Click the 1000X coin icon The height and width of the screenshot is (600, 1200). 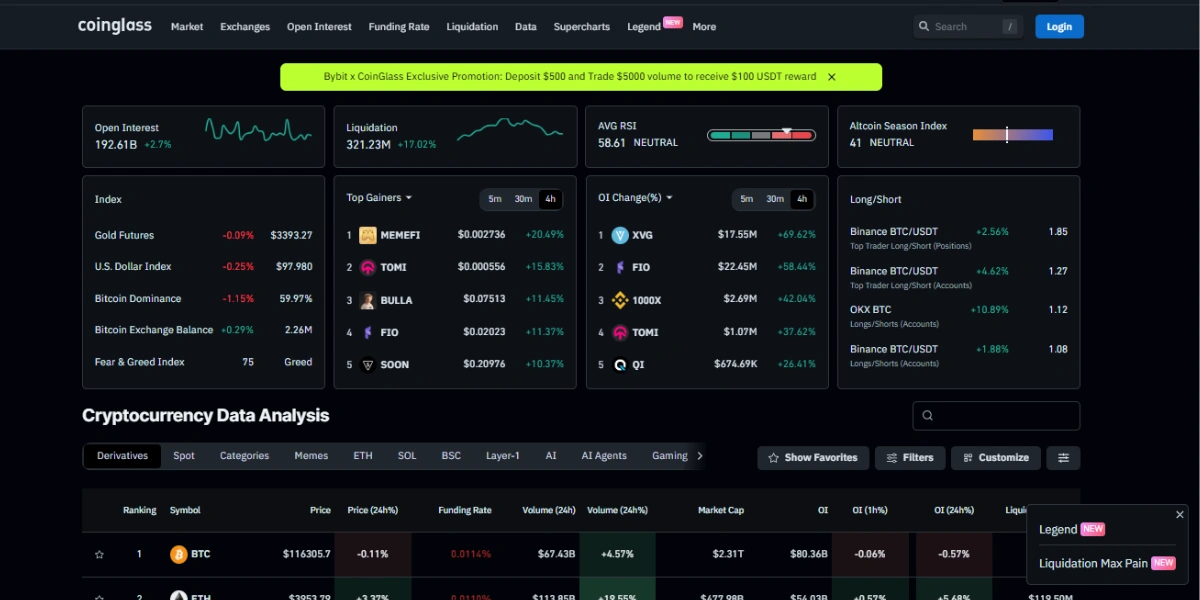pos(620,300)
